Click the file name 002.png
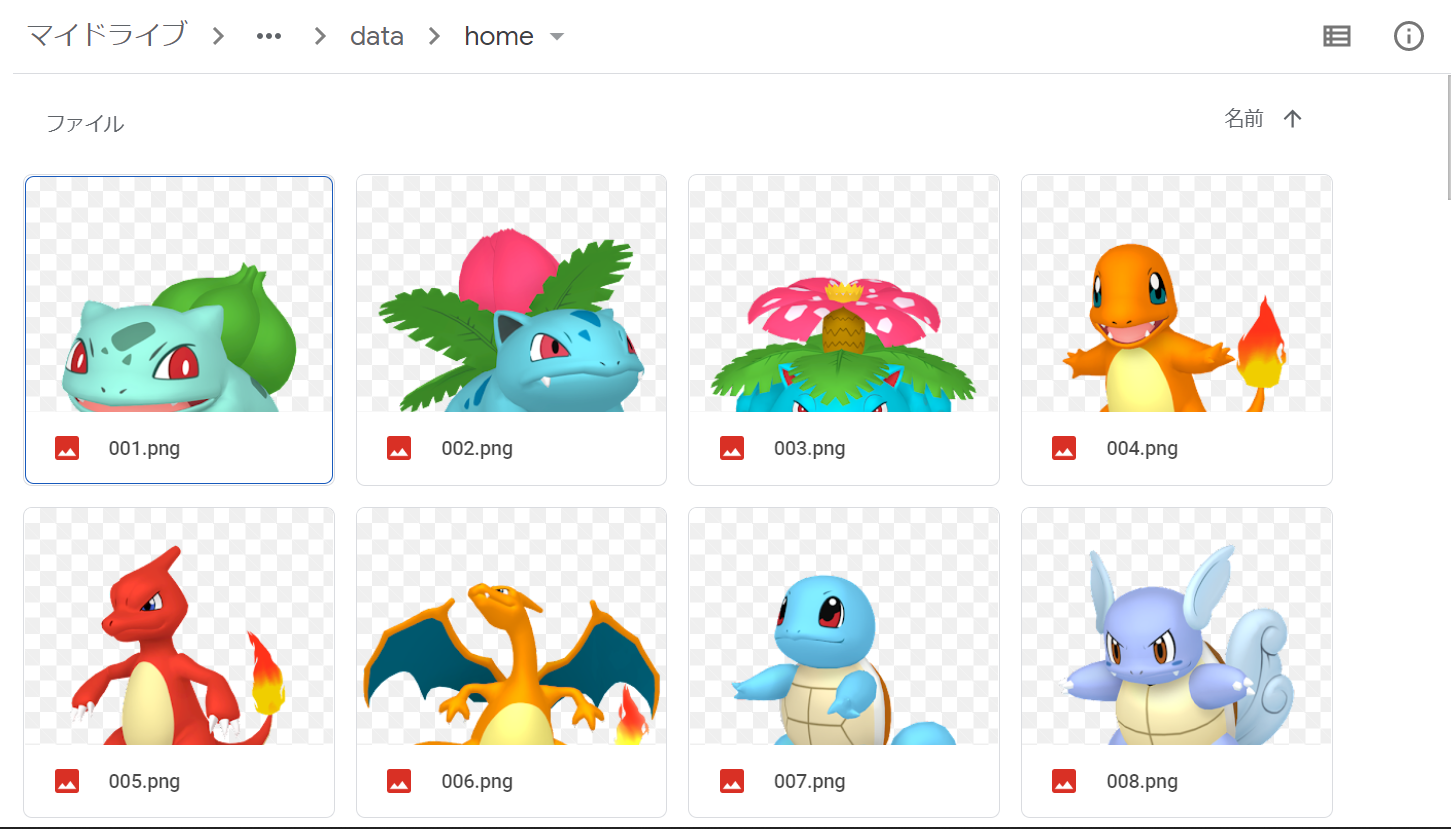The height and width of the screenshot is (829, 1451). [477, 449]
